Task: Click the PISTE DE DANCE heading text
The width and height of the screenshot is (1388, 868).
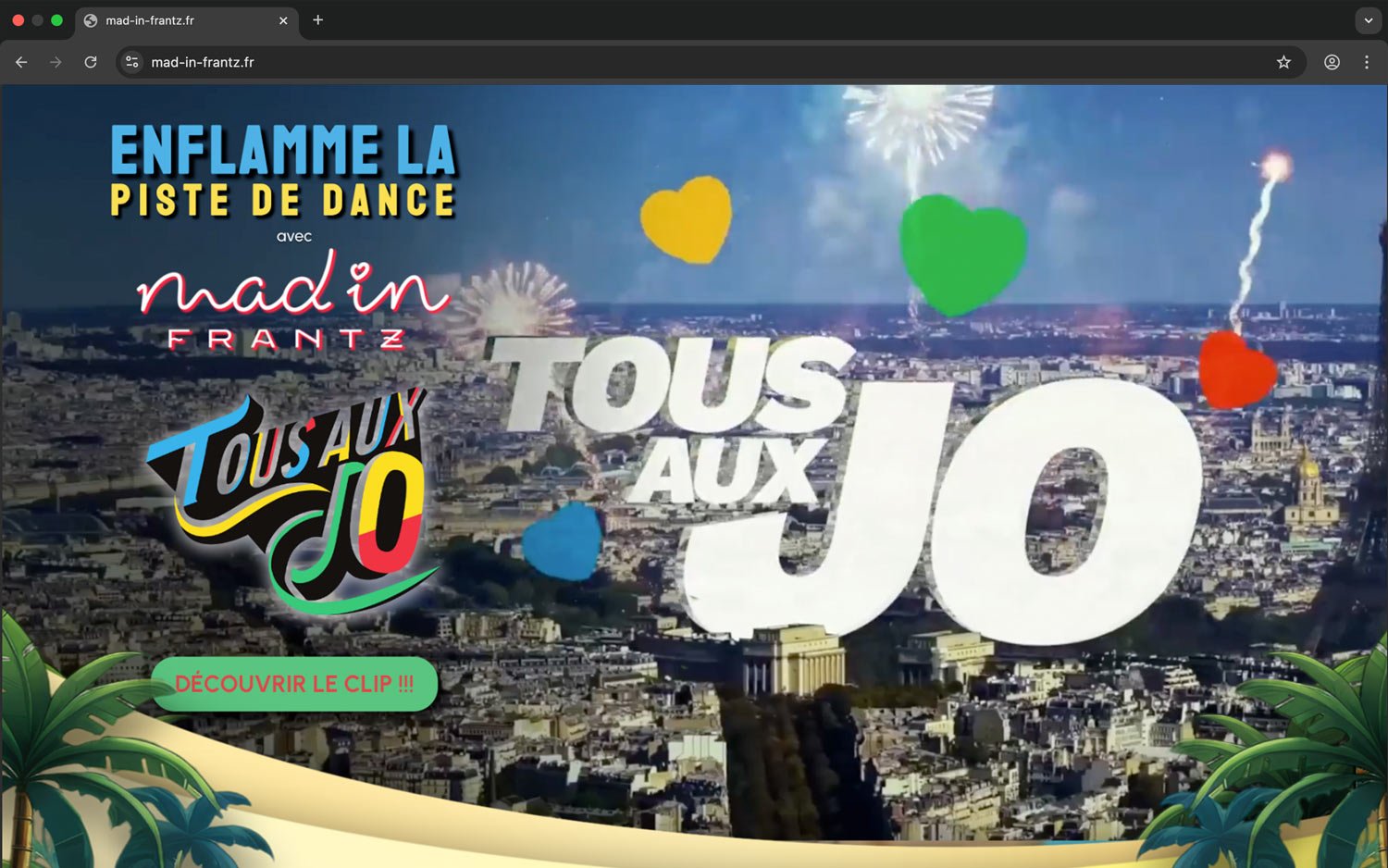Action: (x=283, y=201)
